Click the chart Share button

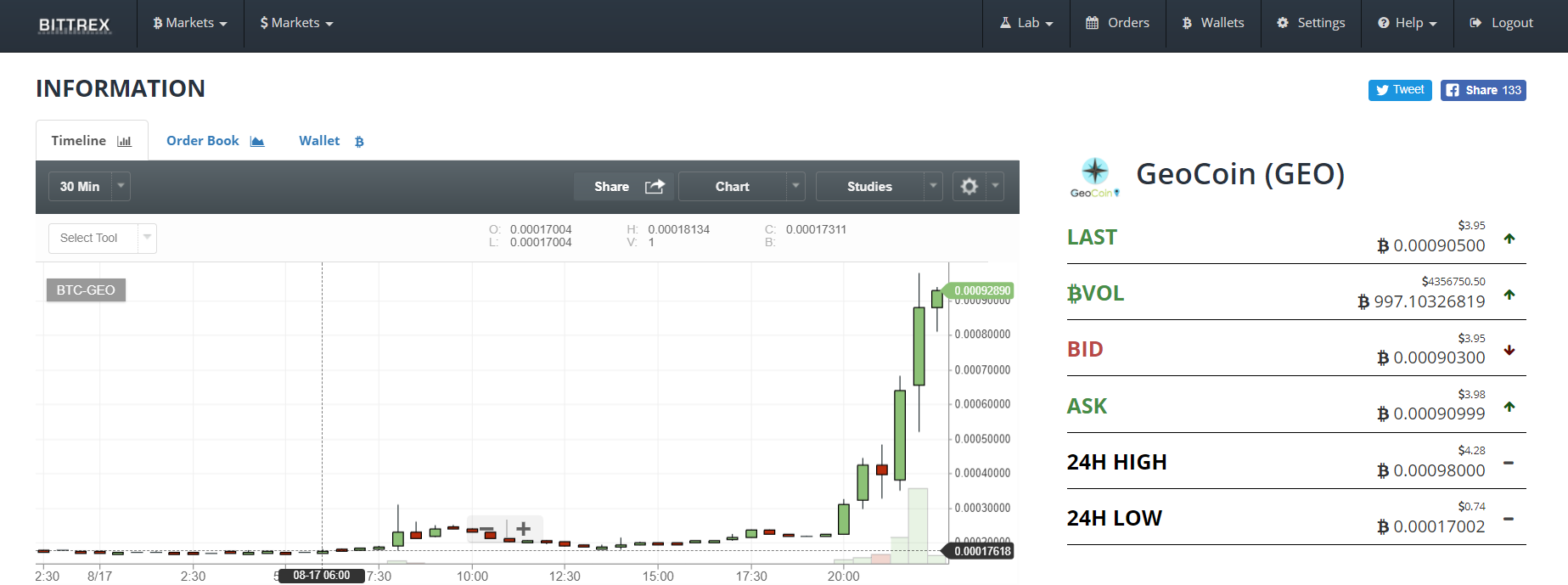623,186
